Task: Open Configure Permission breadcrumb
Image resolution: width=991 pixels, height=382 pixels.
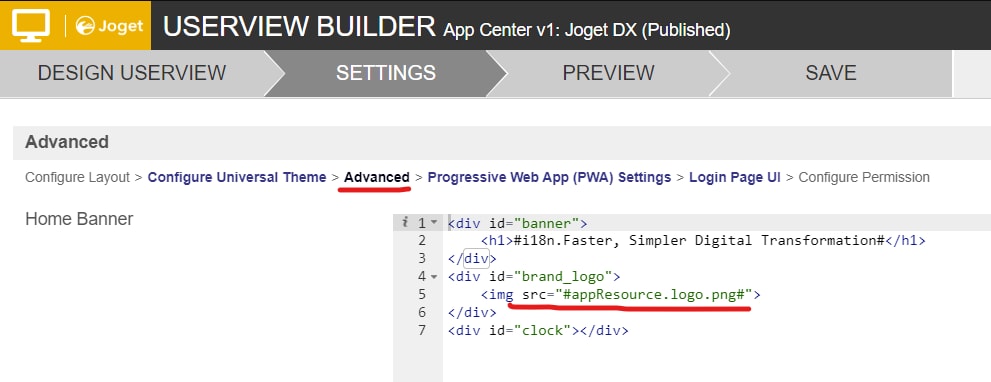Action: click(864, 177)
